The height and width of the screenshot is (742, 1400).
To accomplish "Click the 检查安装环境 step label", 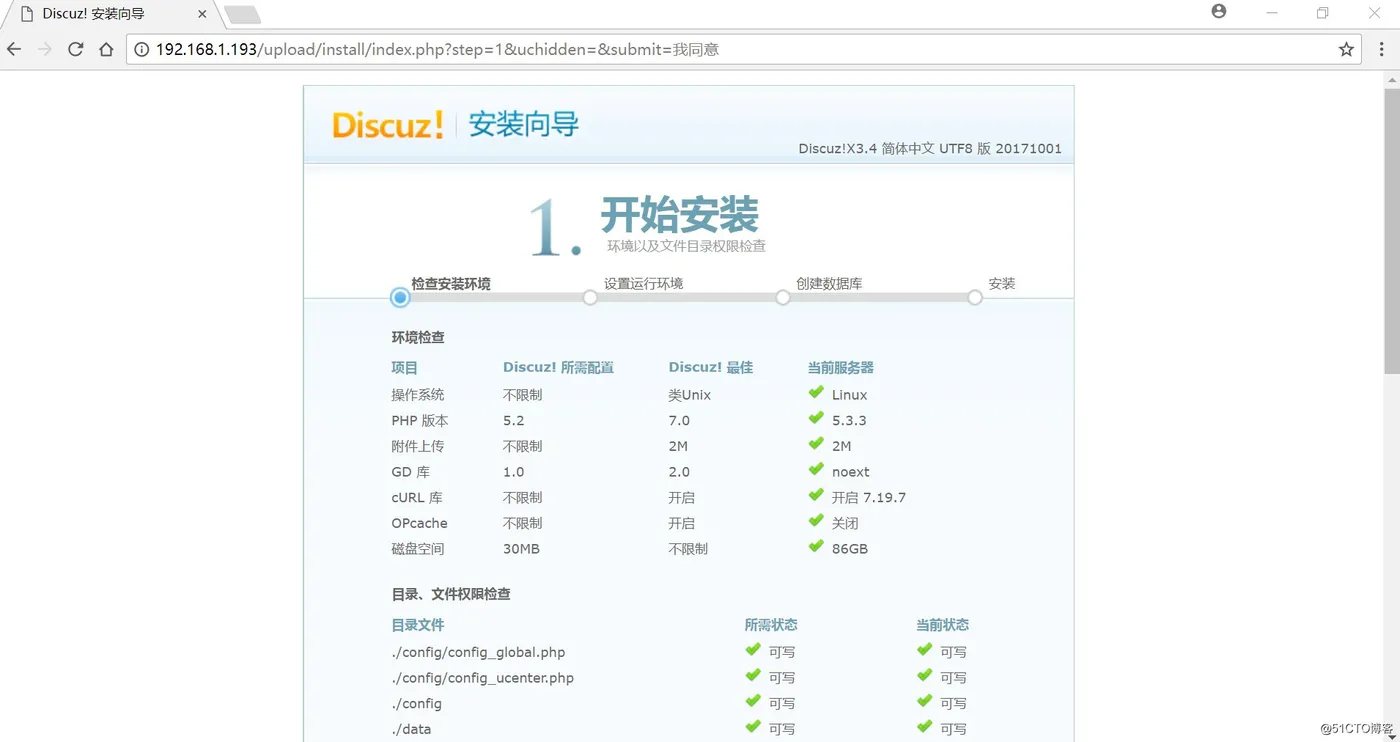I will tap(451, 283).
